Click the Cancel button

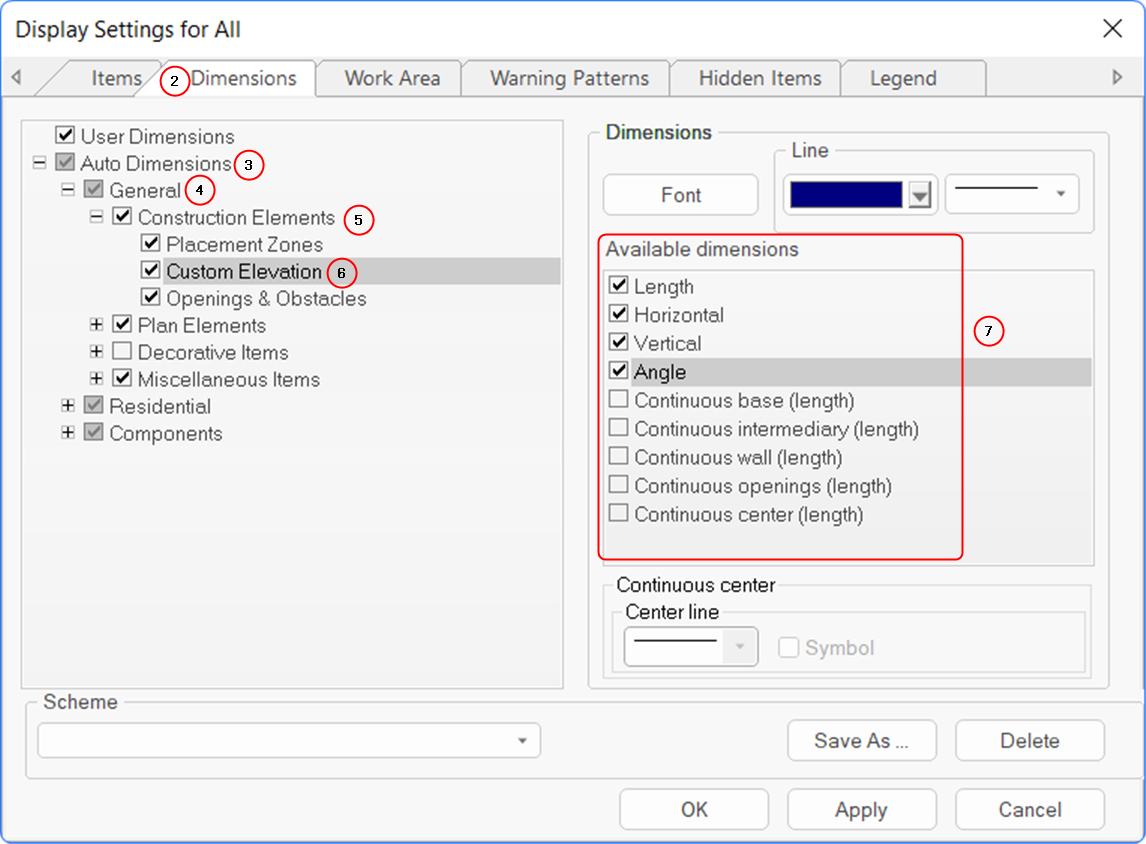coord(1030,810)
